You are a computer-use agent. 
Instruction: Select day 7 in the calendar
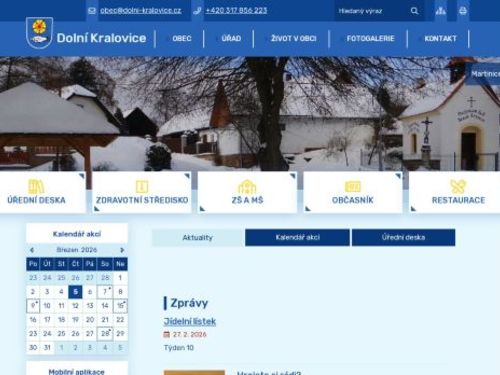pos(105,292)
